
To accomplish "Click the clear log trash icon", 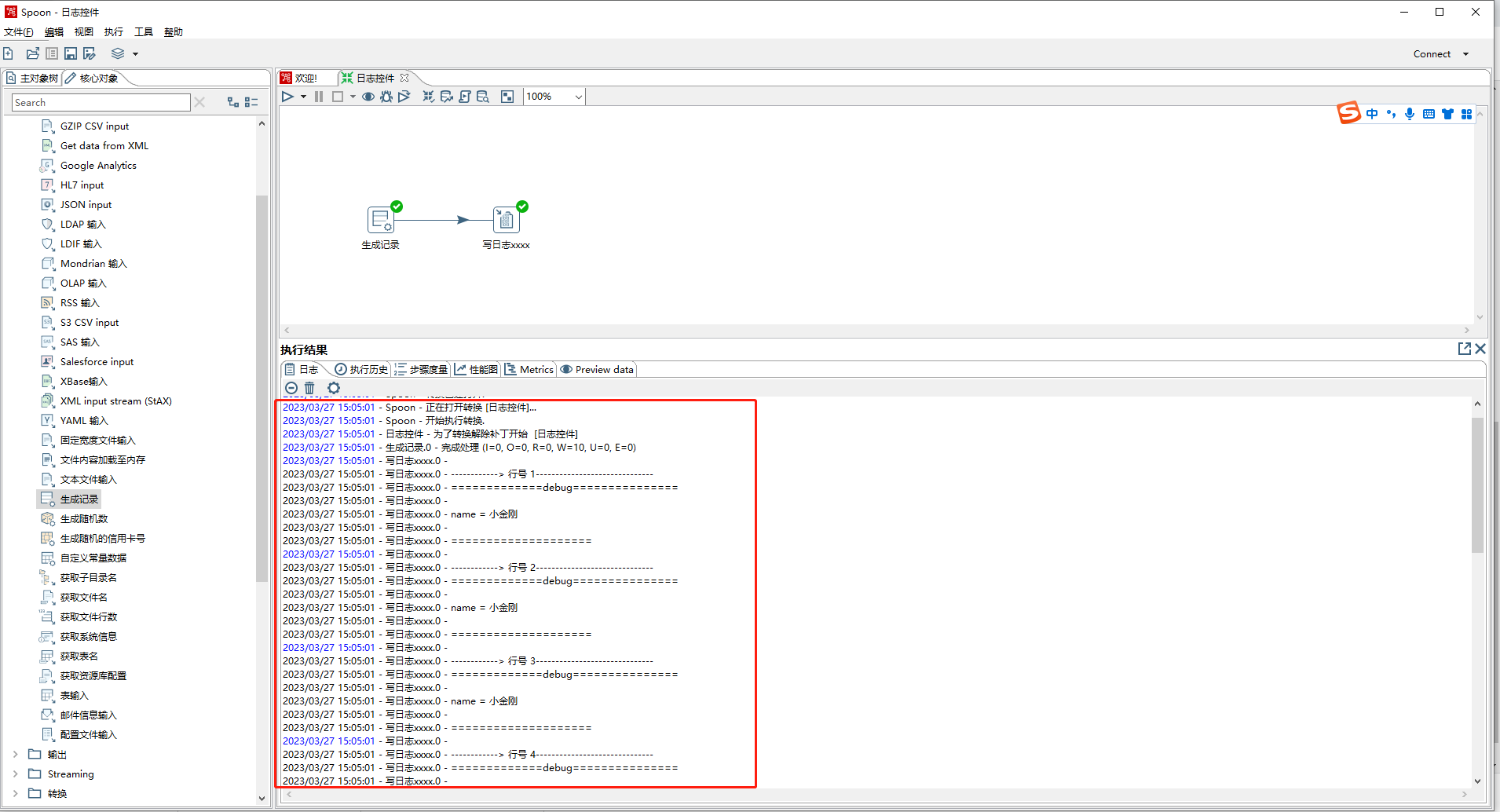I will coord(309,388).
